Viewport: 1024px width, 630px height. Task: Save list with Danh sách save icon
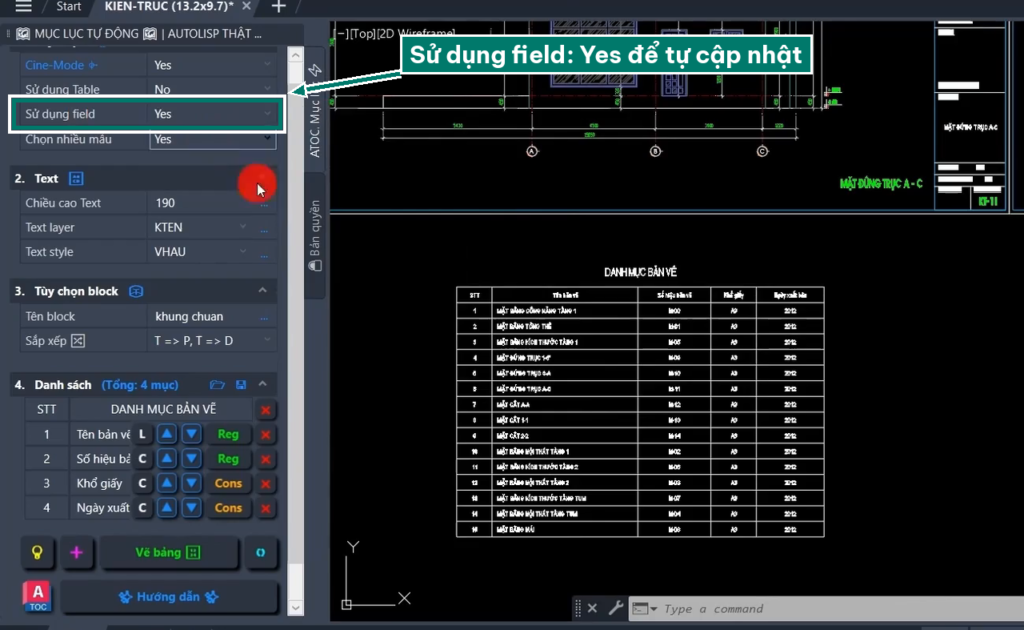pos(241,385)
